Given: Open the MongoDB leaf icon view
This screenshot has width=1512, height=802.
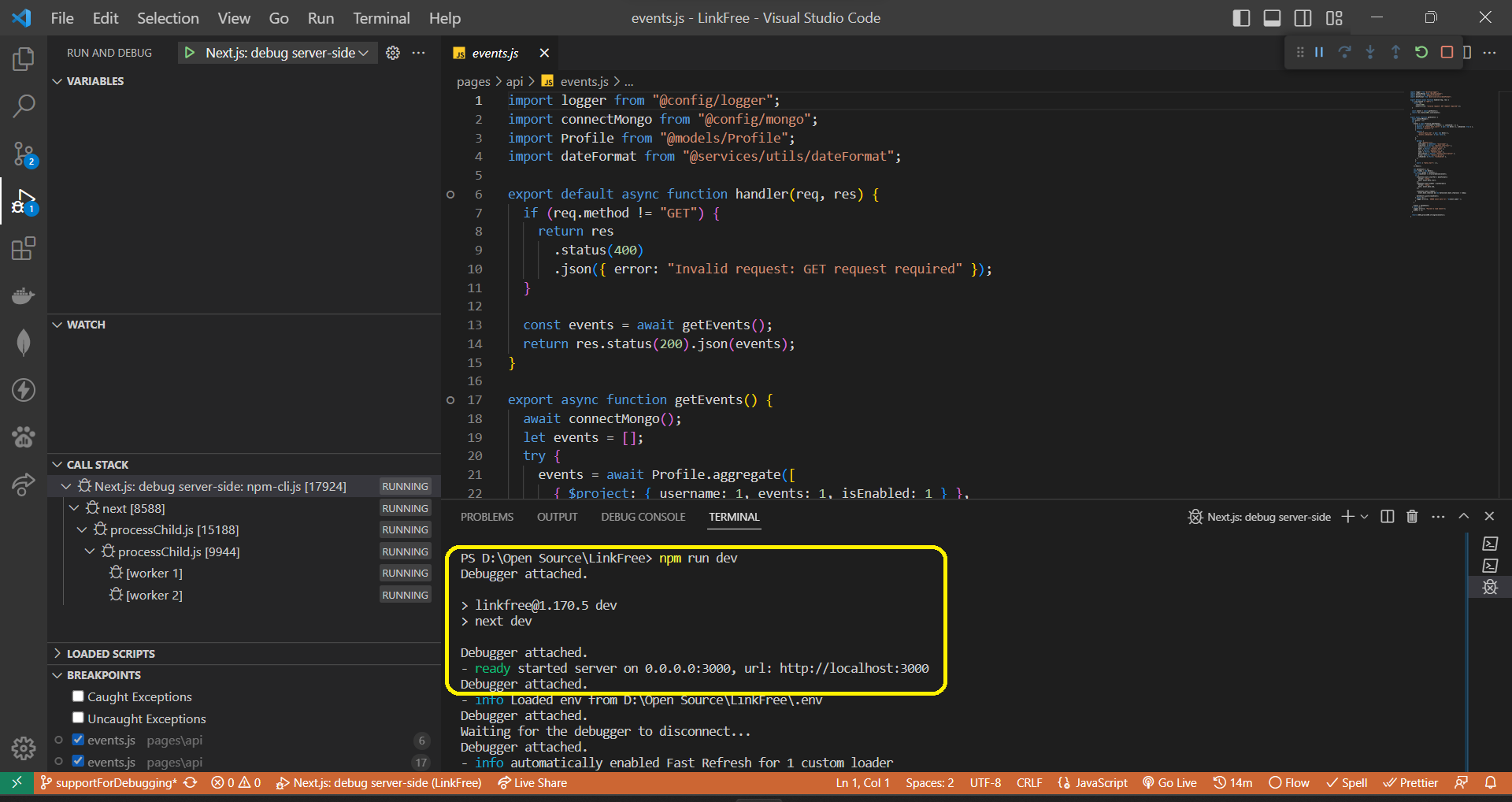Looking at the screenshot, I should click(x=24, y=343).
